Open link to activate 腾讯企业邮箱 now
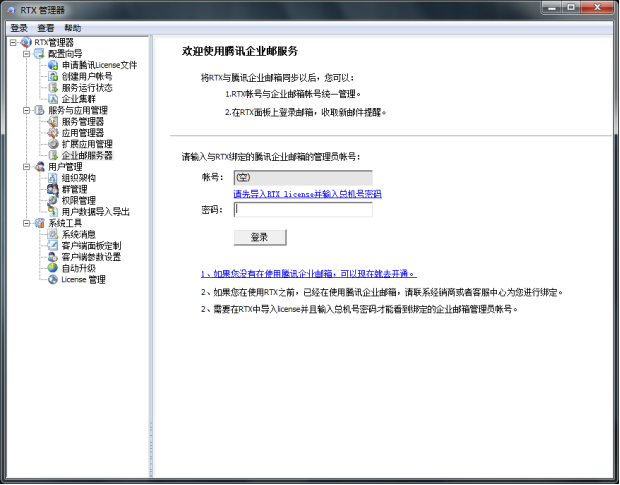620x485 pixels. pos(309,274)
